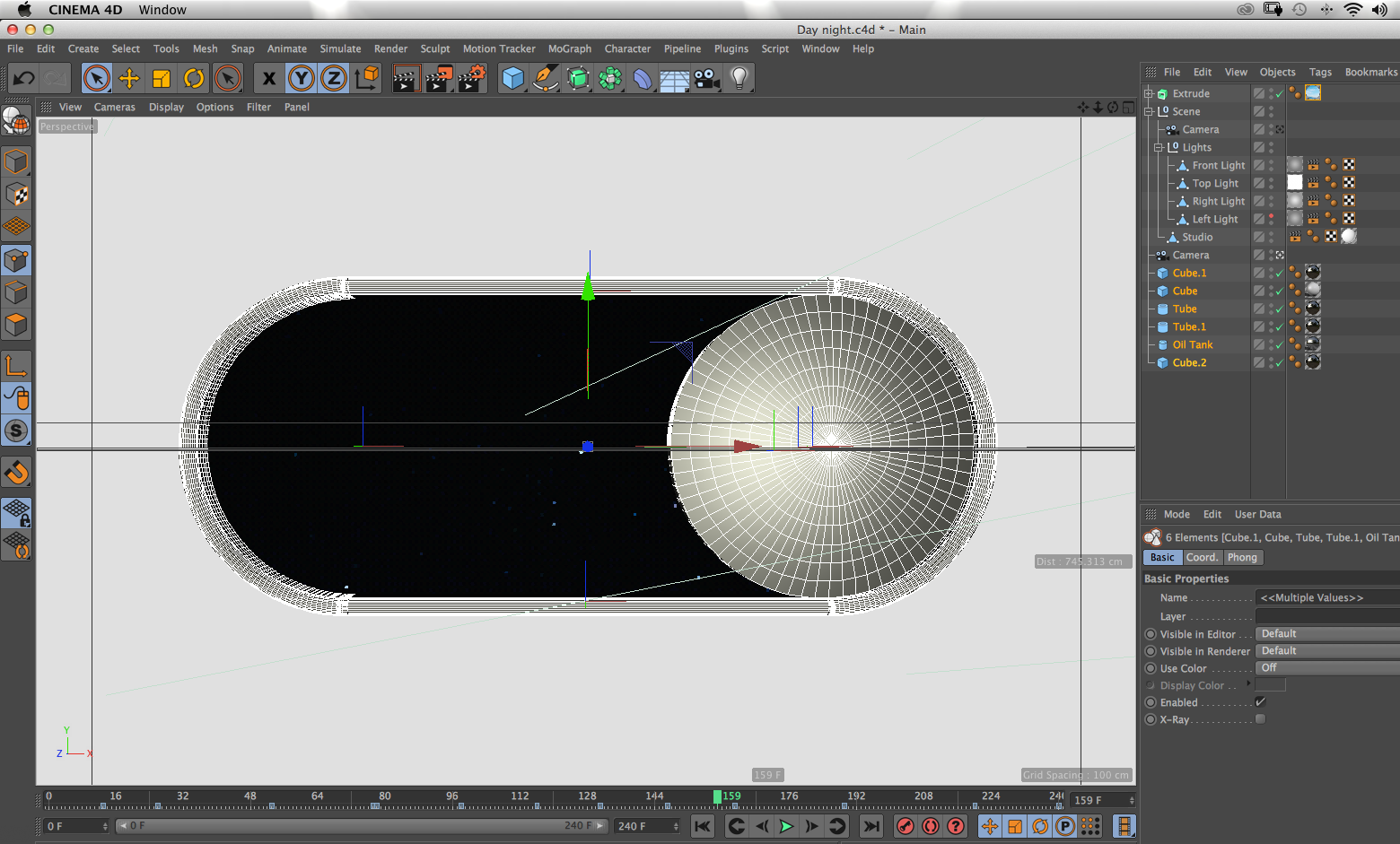This screenshot has width=1400, height=844.
Task: Uncheck the Enabled checkbox
Action: (1260, 702)
